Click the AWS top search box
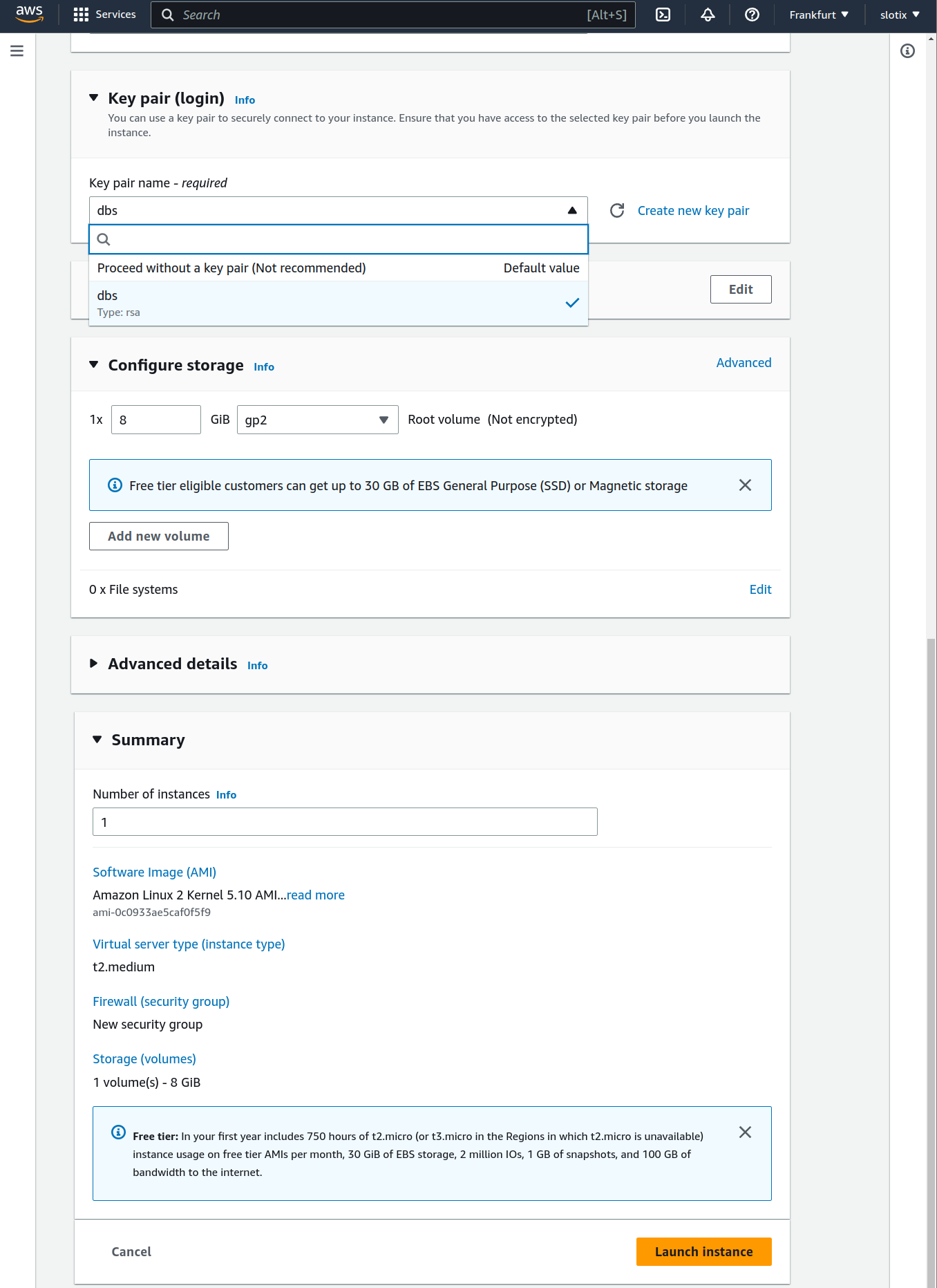The image size is (937, 1288). pos(393,15)
